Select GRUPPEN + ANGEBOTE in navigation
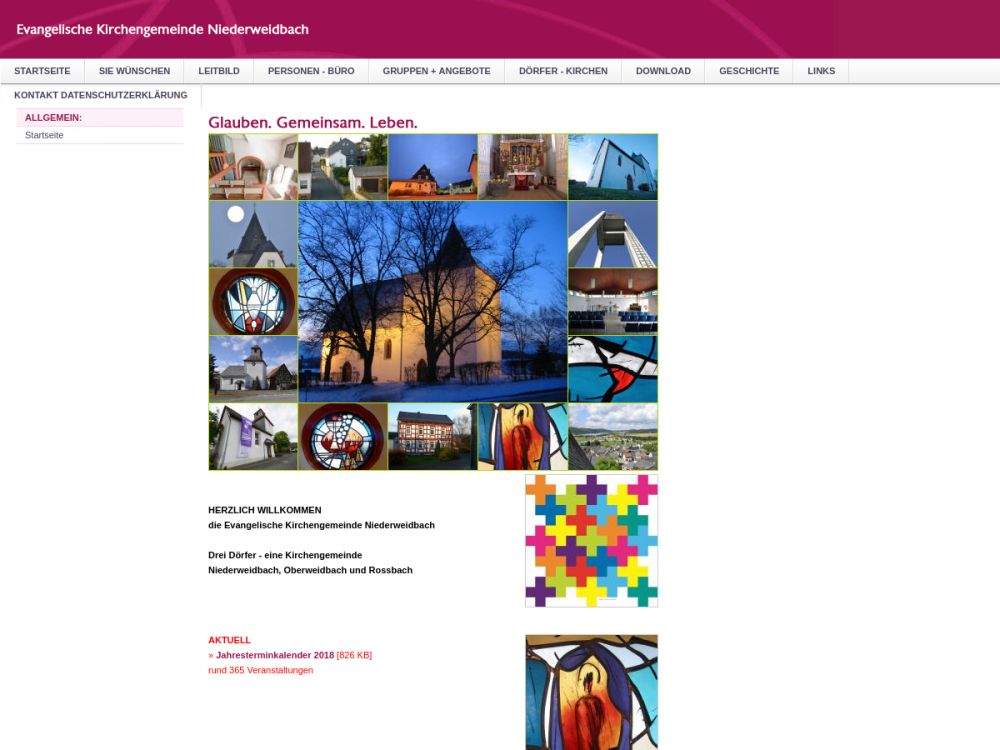This screenshot has width=1000, height=750. [436, 71]
